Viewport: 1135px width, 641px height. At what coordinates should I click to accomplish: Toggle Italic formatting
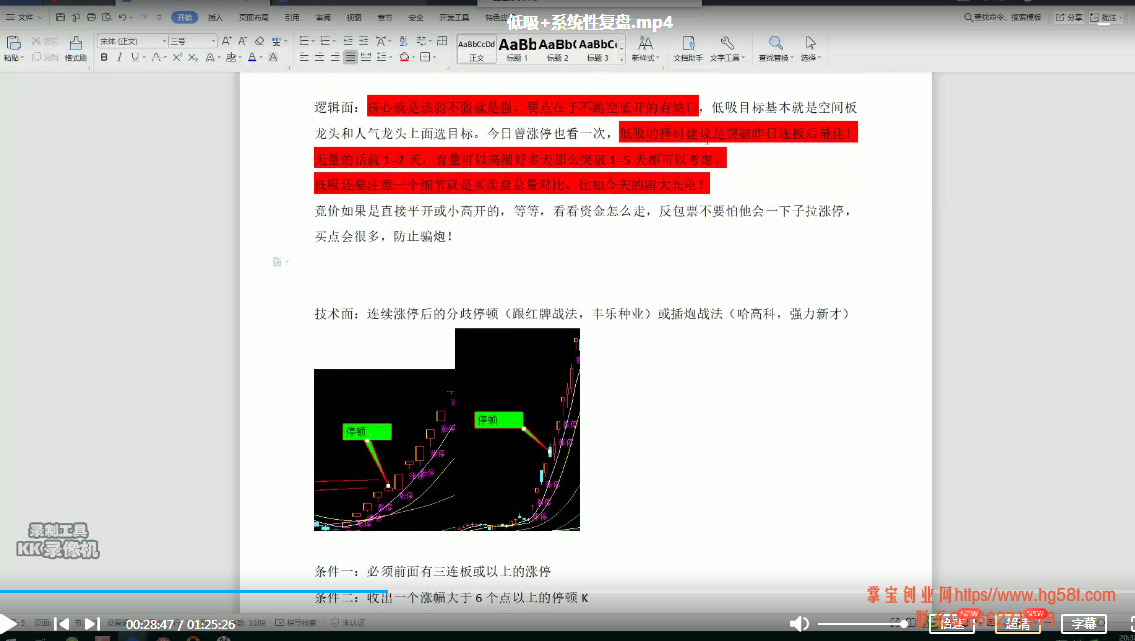(x=119, y=57)
